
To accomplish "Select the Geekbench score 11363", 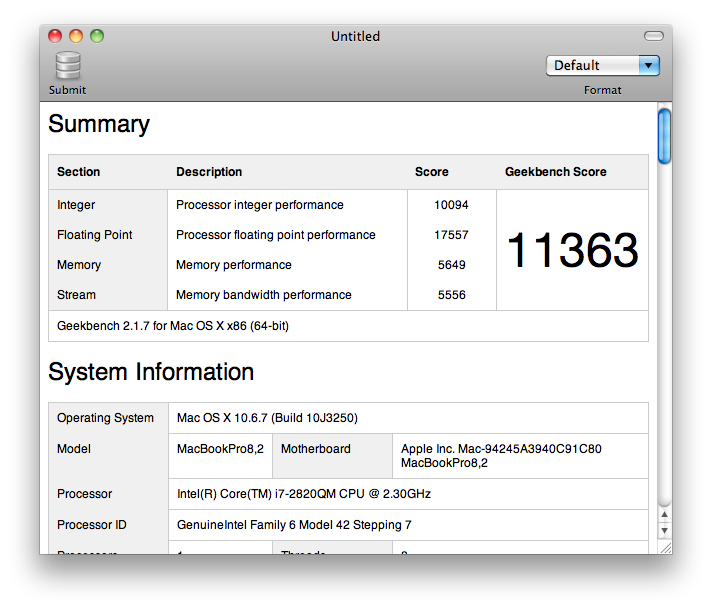I will click(572, 250).
